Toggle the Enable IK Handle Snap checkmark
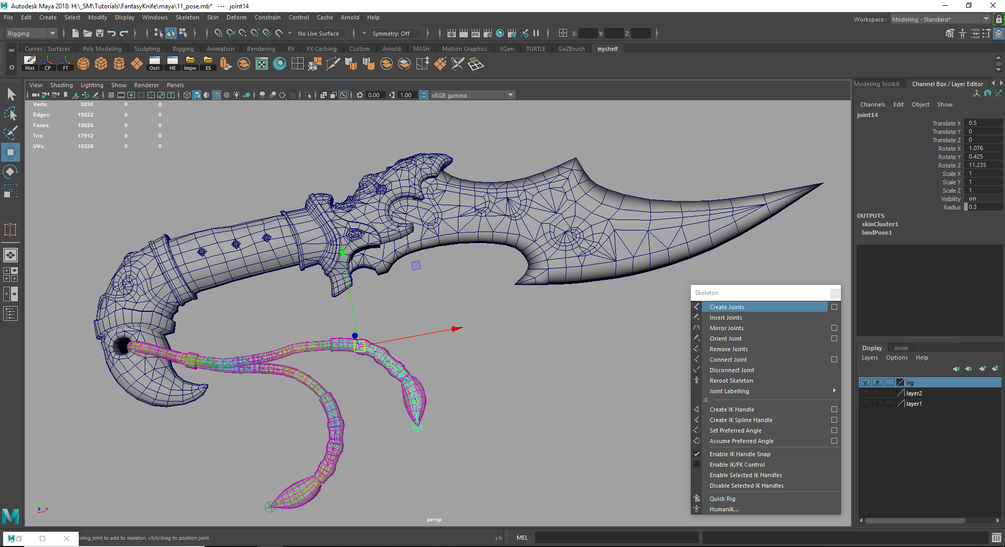The width and height of the screenshot is (1005, 547). [697, 454]
